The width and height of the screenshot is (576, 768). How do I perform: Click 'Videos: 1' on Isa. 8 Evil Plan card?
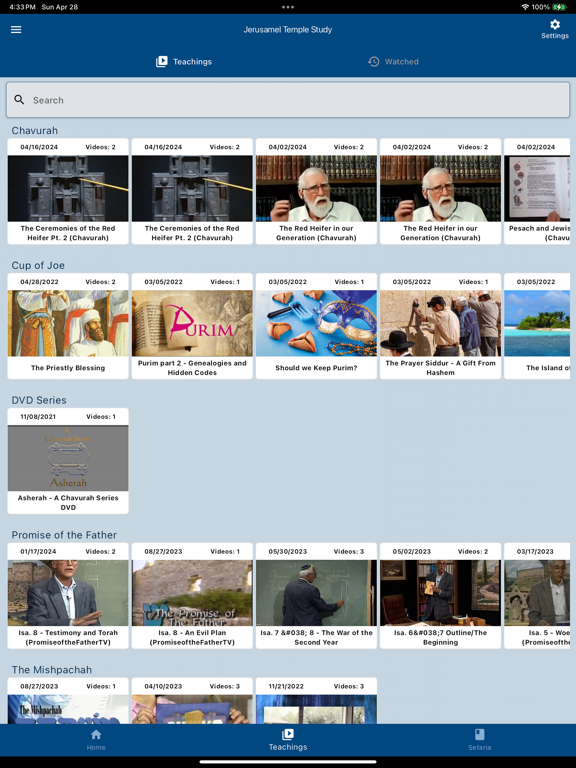pyautogui.click(x=225, y=552)
